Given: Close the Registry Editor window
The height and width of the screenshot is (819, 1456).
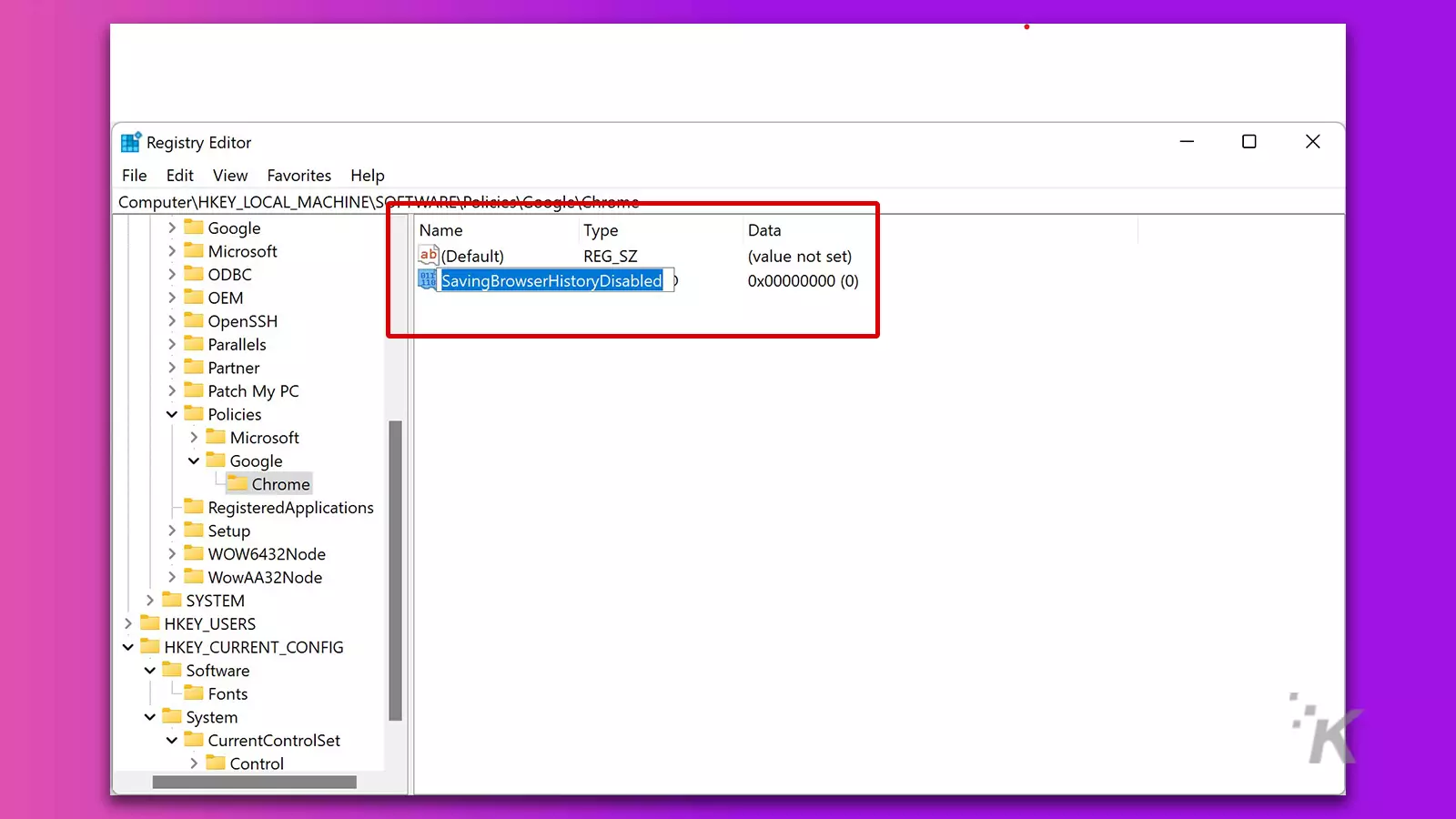Looking at the screenshot, I should coord(1312,142).
